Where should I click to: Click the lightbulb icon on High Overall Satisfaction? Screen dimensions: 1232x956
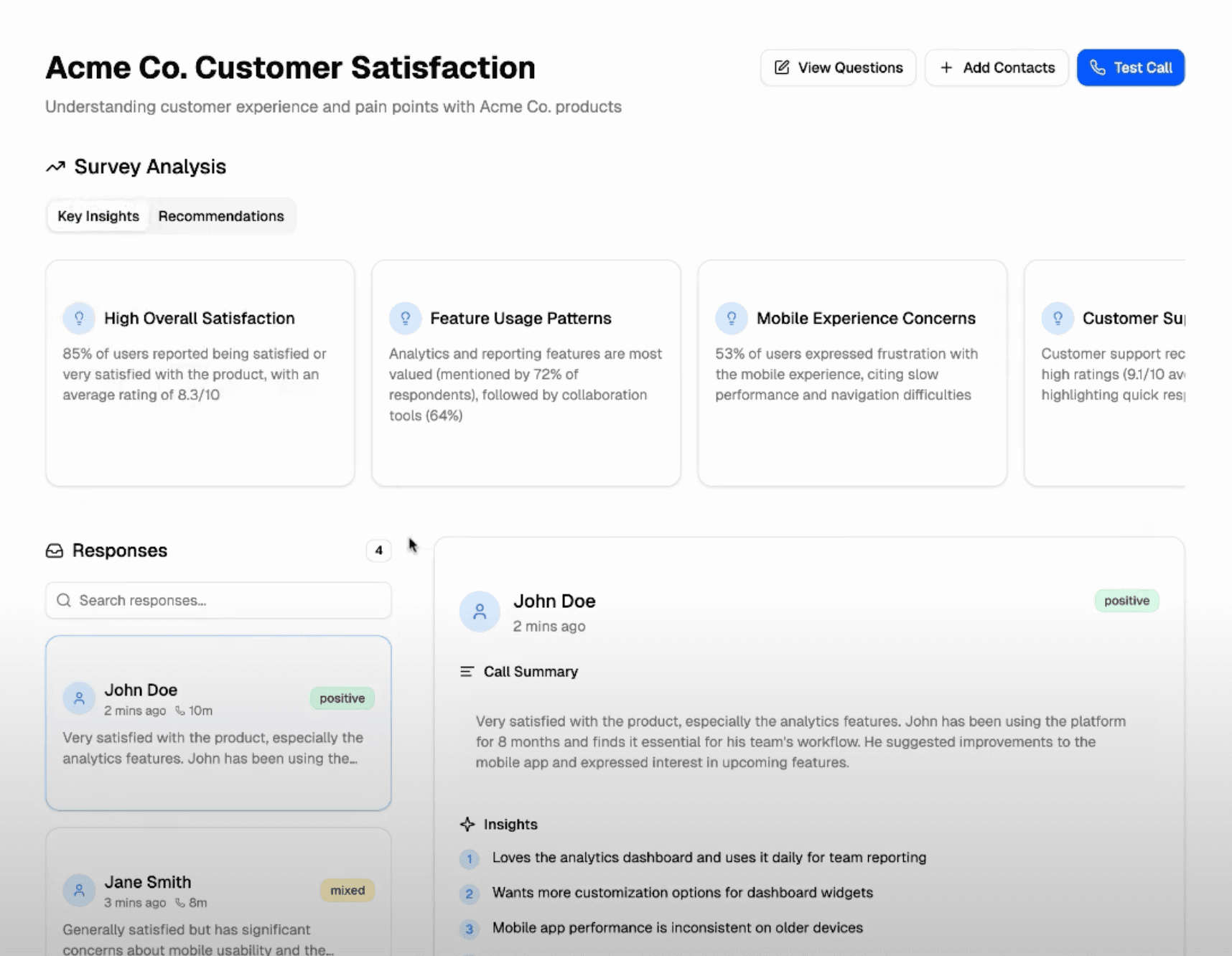point(79,318)
